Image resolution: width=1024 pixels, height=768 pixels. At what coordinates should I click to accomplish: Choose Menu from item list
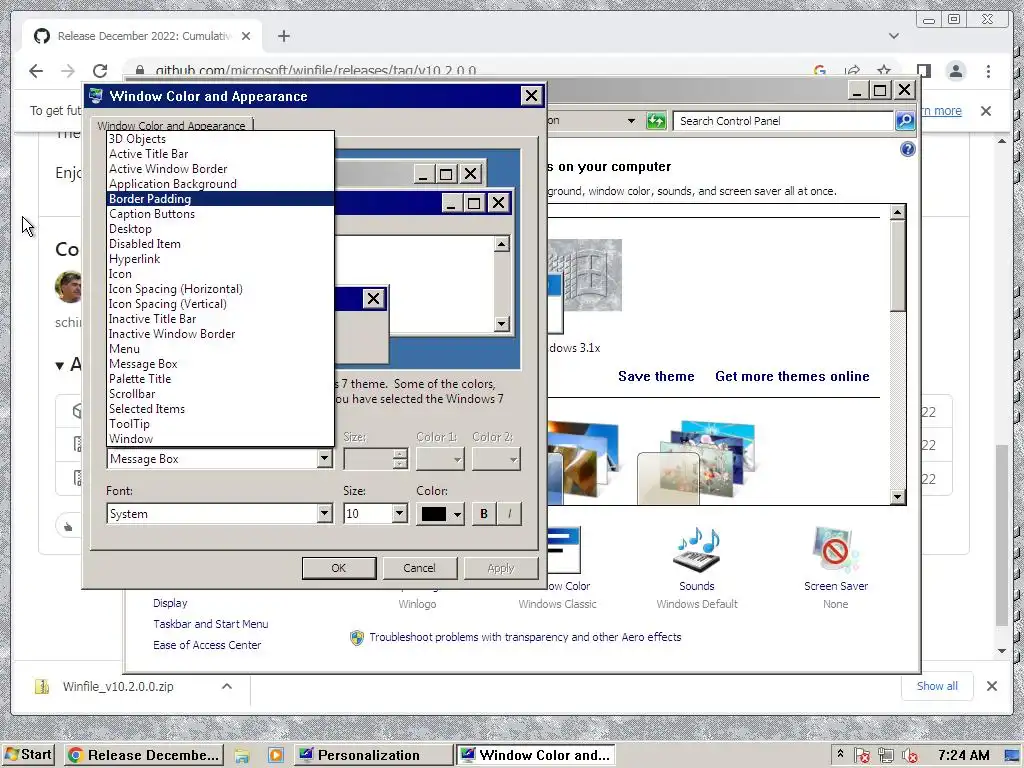coord(220,349)
